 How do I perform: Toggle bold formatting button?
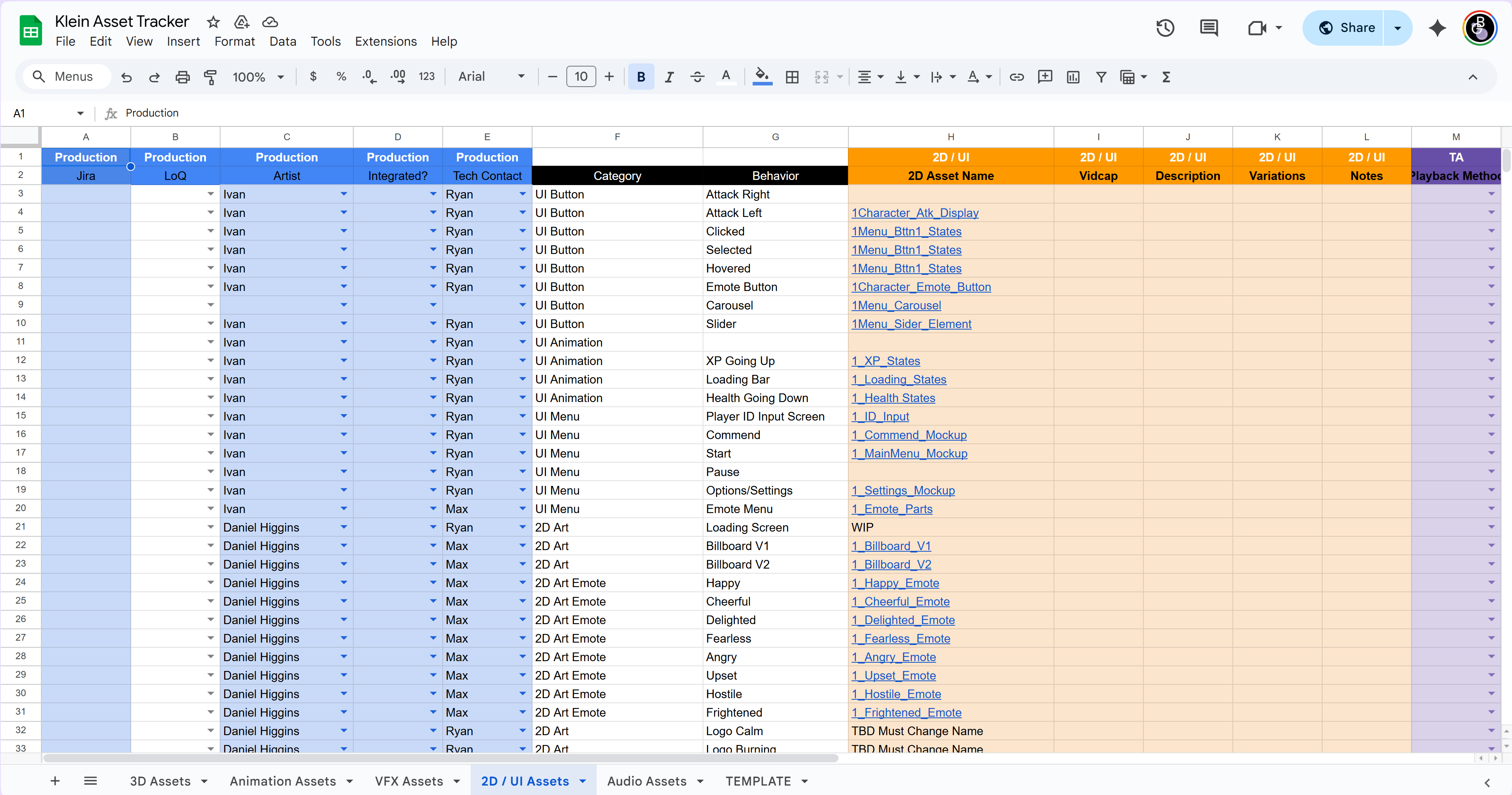640,77
